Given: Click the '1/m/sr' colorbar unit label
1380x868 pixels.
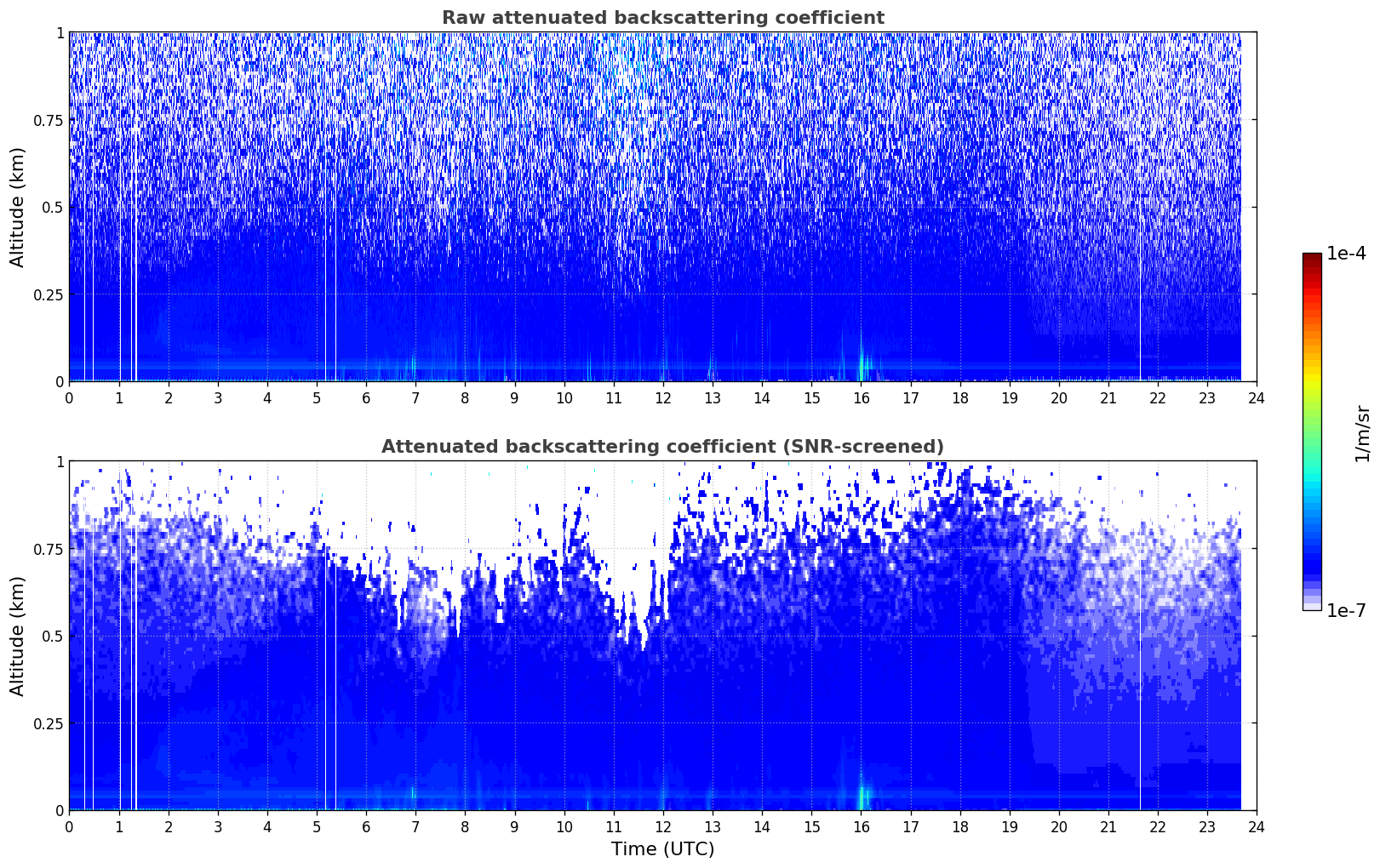Looking at the screenshot, I should tap(1363, 433).
